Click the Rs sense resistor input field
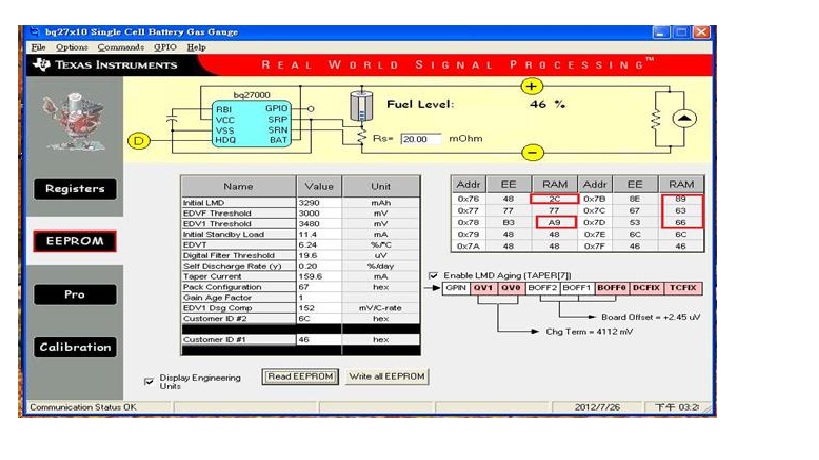The height and width of the screenshot is (460, 819). [420, 139]
